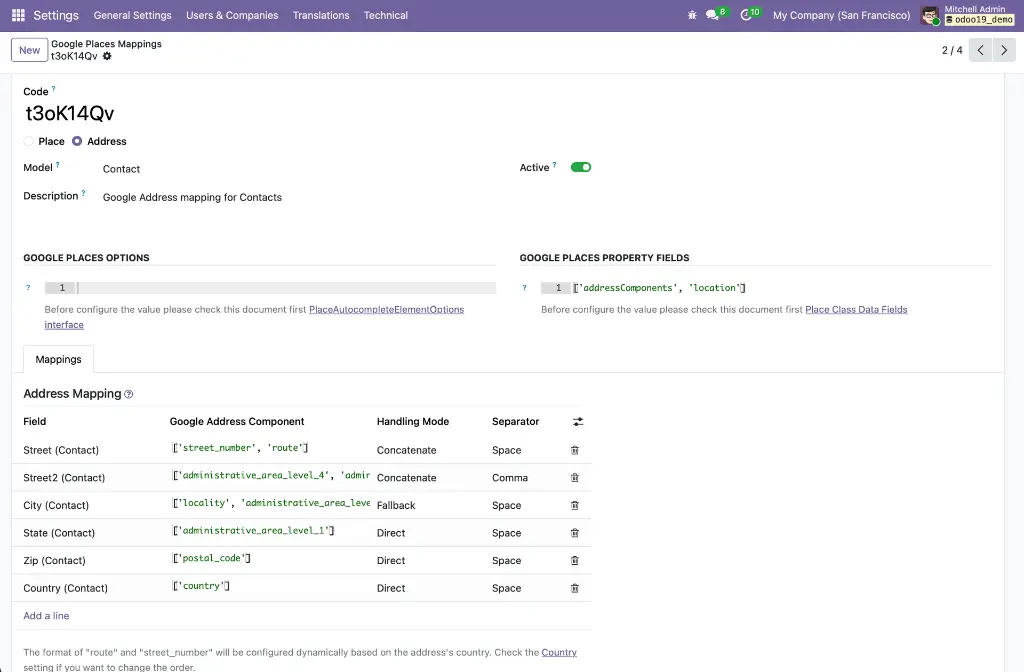Sort by Handling Mode column header
1024x672 pixels.
[413, 421]
